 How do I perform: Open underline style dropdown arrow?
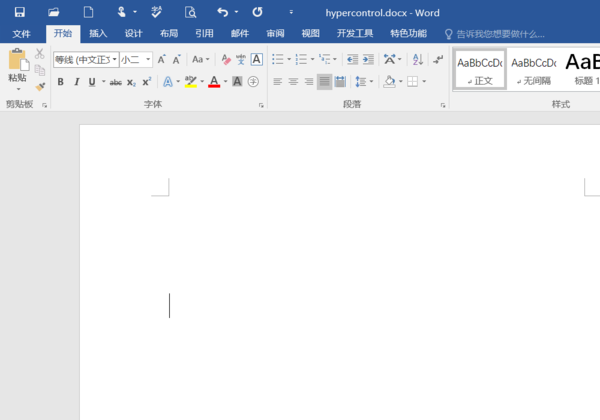pyautogui.click(x=103, y=81)
